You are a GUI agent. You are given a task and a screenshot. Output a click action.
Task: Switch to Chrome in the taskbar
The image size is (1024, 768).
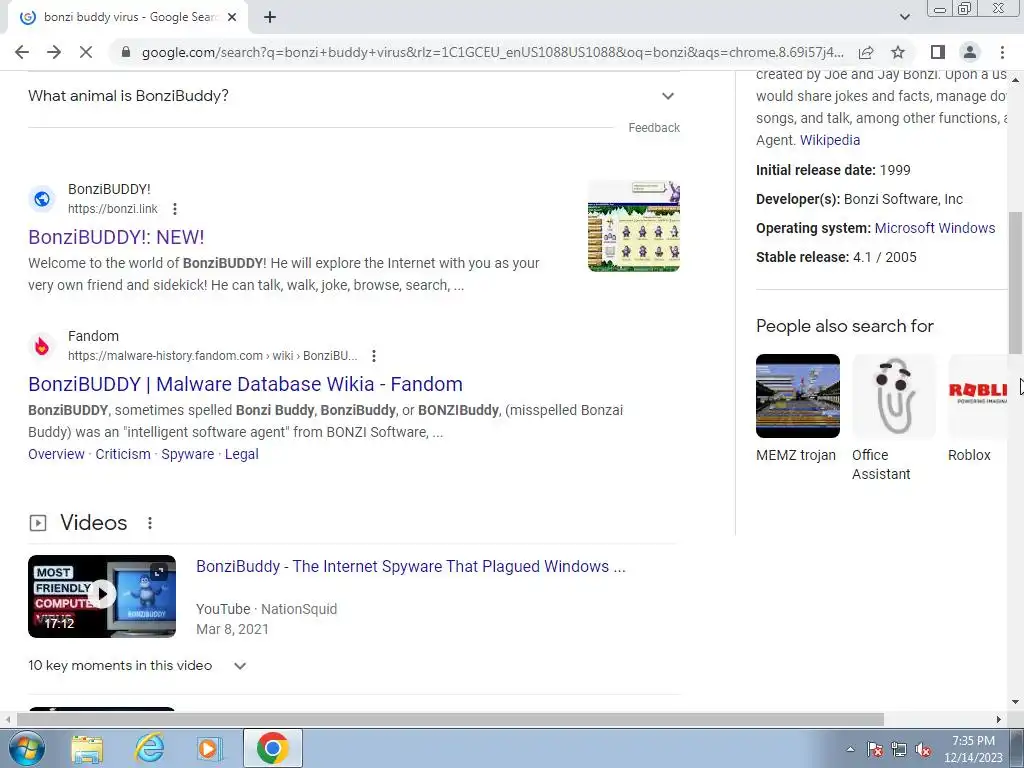272,748
